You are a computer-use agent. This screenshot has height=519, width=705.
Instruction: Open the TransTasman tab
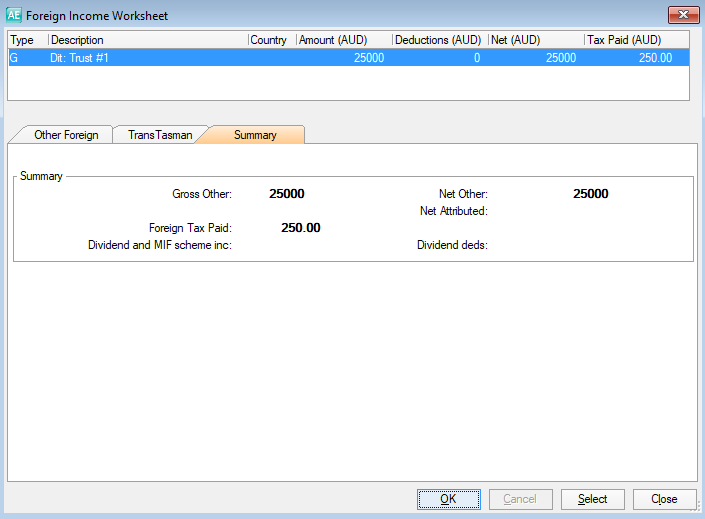point(160,135)
